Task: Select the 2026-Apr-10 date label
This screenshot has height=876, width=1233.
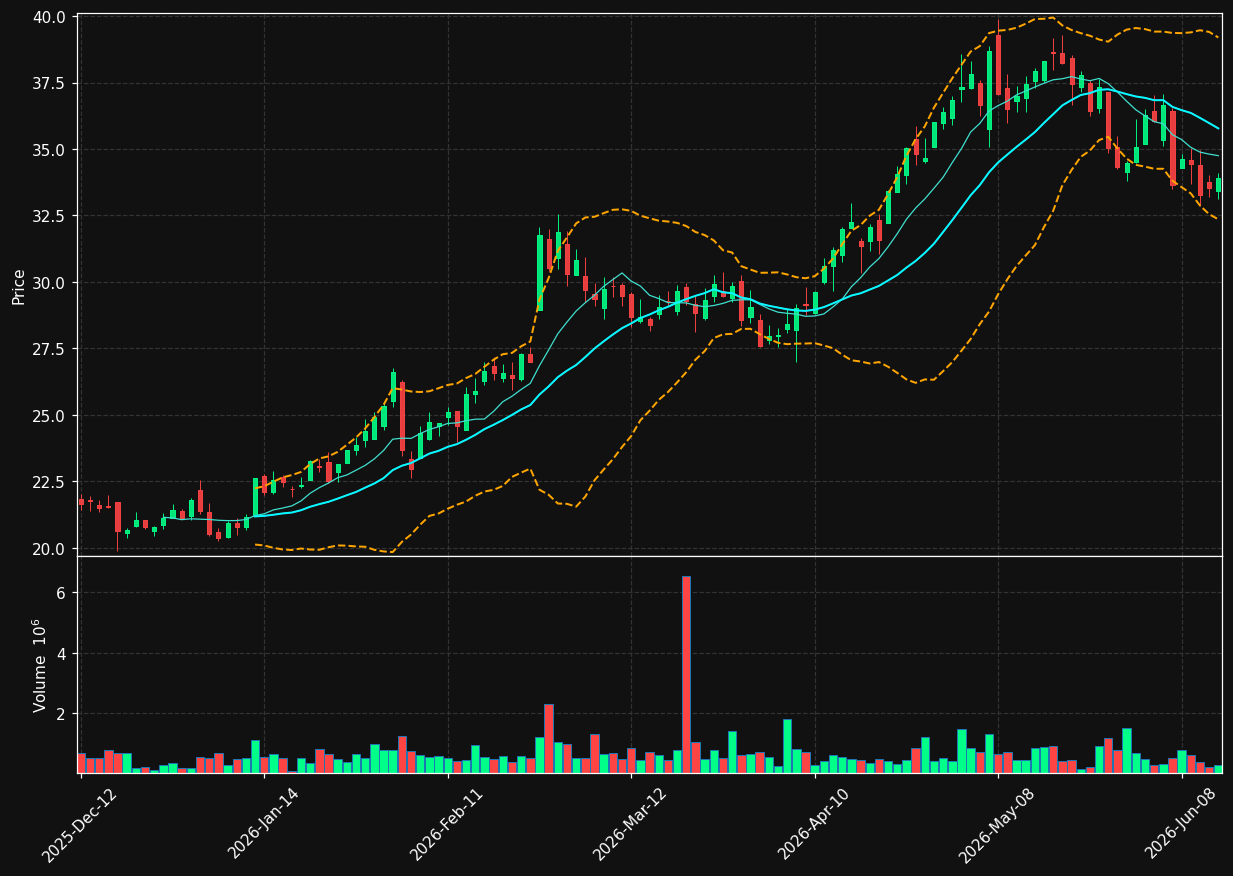Action: tap(813, 823)
